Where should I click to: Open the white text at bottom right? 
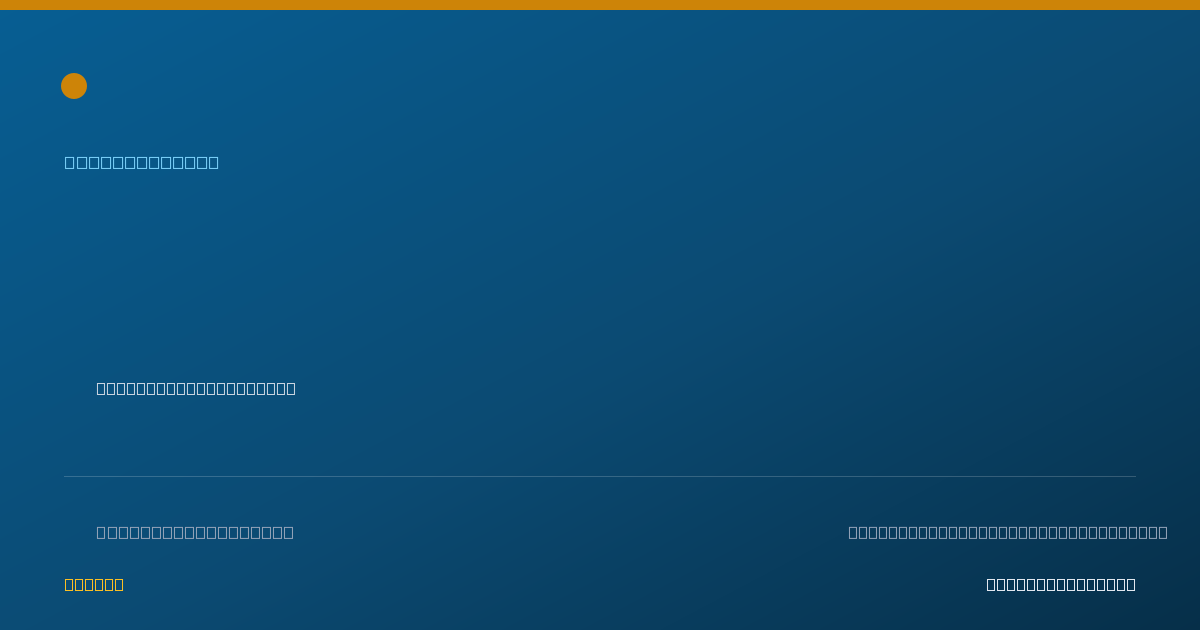[1061, 584]
